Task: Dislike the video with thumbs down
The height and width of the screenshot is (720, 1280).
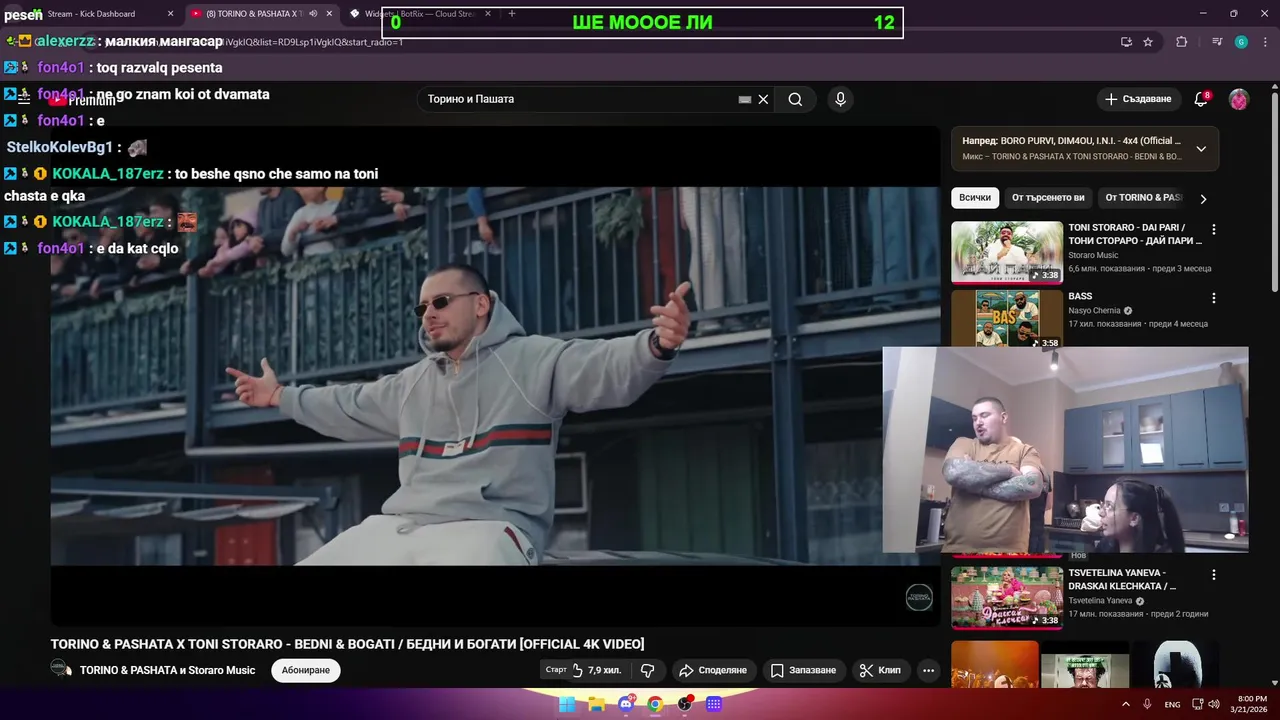Action: point(647,670)
